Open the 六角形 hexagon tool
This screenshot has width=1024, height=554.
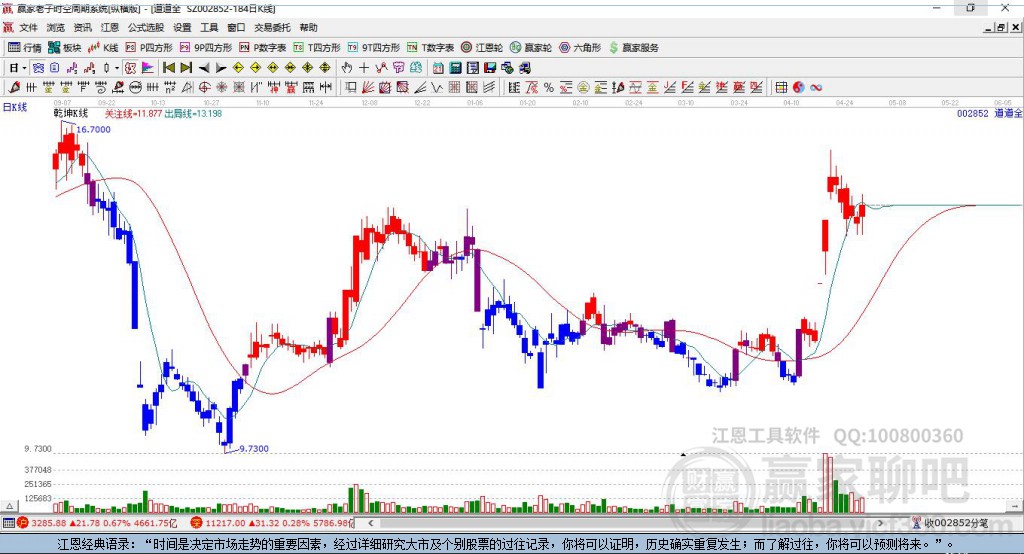tap(580, 48)
